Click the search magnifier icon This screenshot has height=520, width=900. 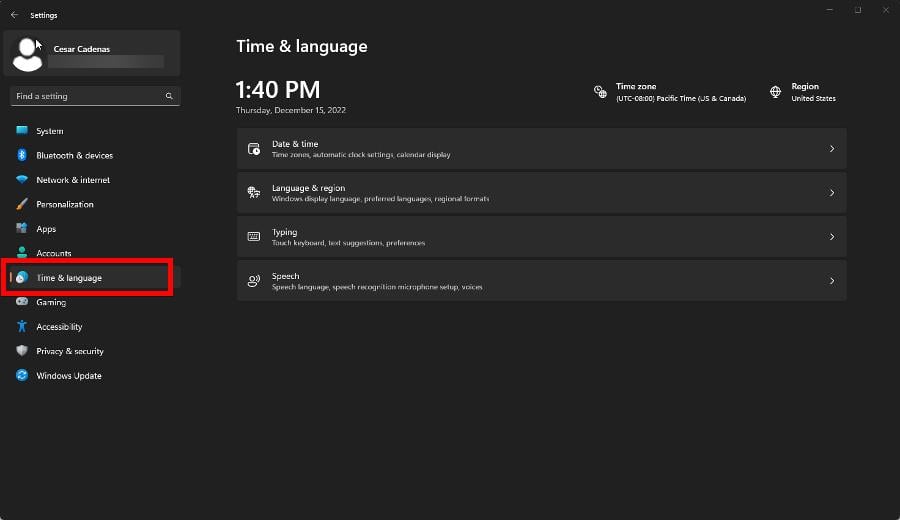pyautogui.click(x=169, y=96)
